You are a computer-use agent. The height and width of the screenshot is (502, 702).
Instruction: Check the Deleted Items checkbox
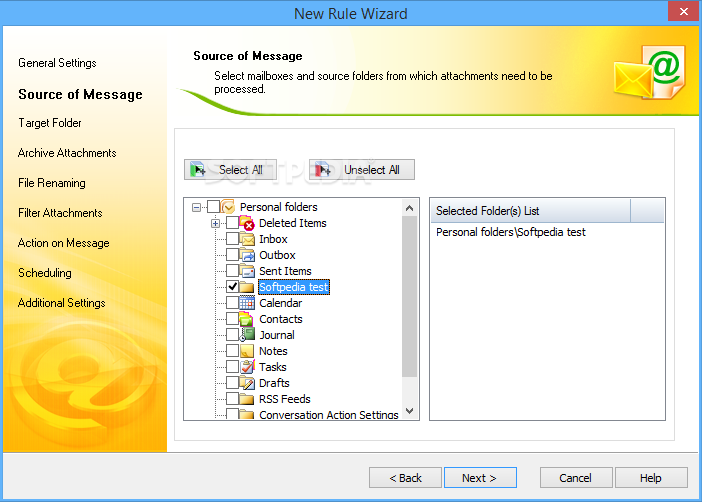tap(232, 223)
